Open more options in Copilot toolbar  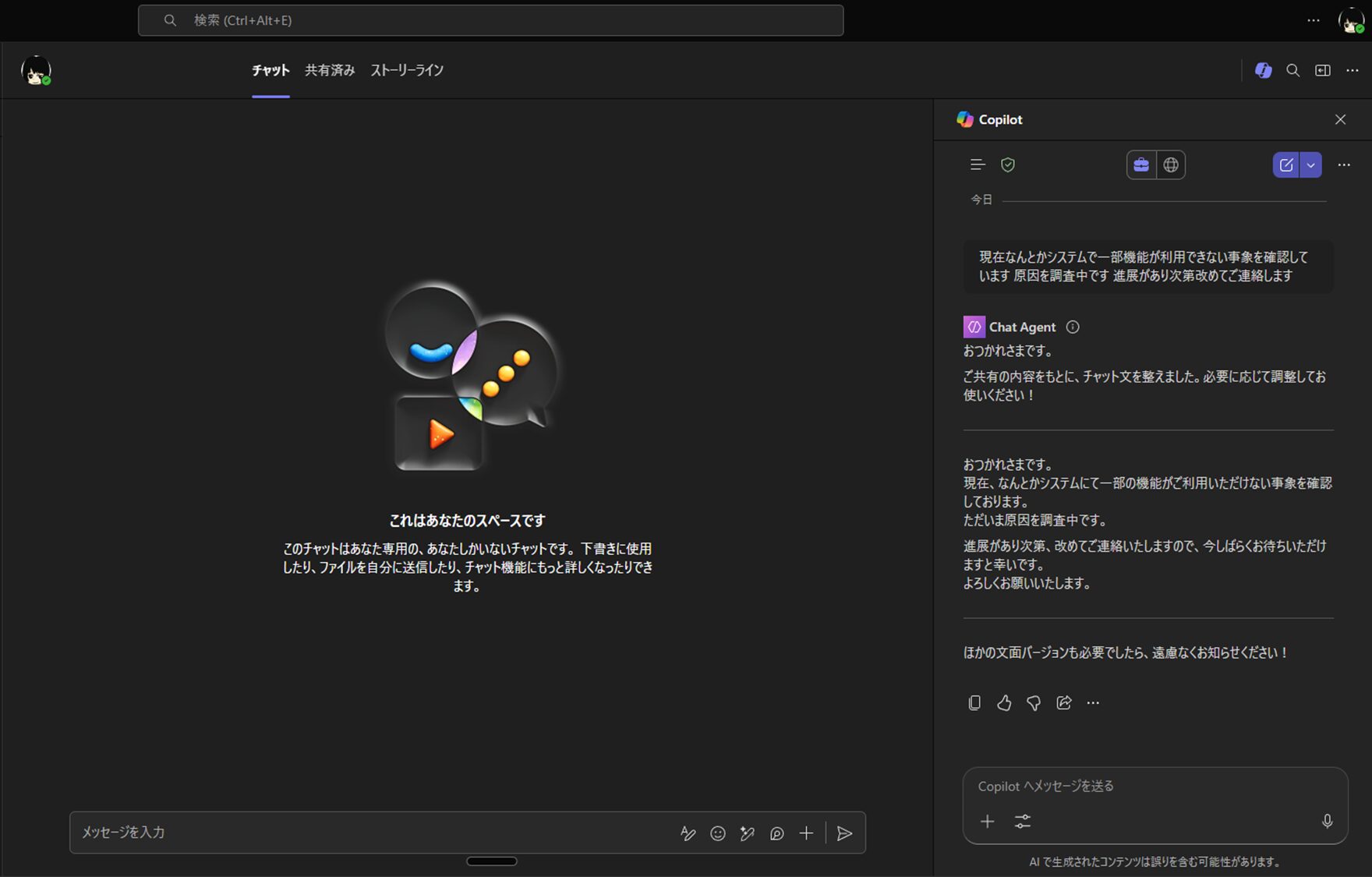pos(1344,164)
